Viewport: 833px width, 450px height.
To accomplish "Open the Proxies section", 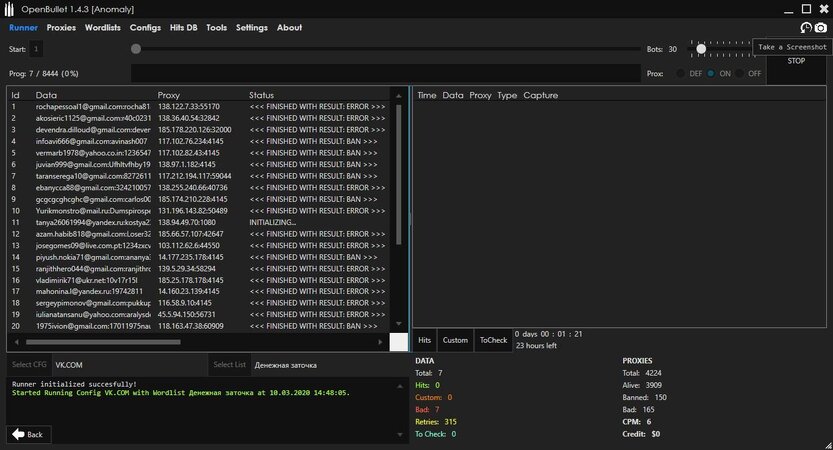I will pyautogui.click(x=61, y=28).
